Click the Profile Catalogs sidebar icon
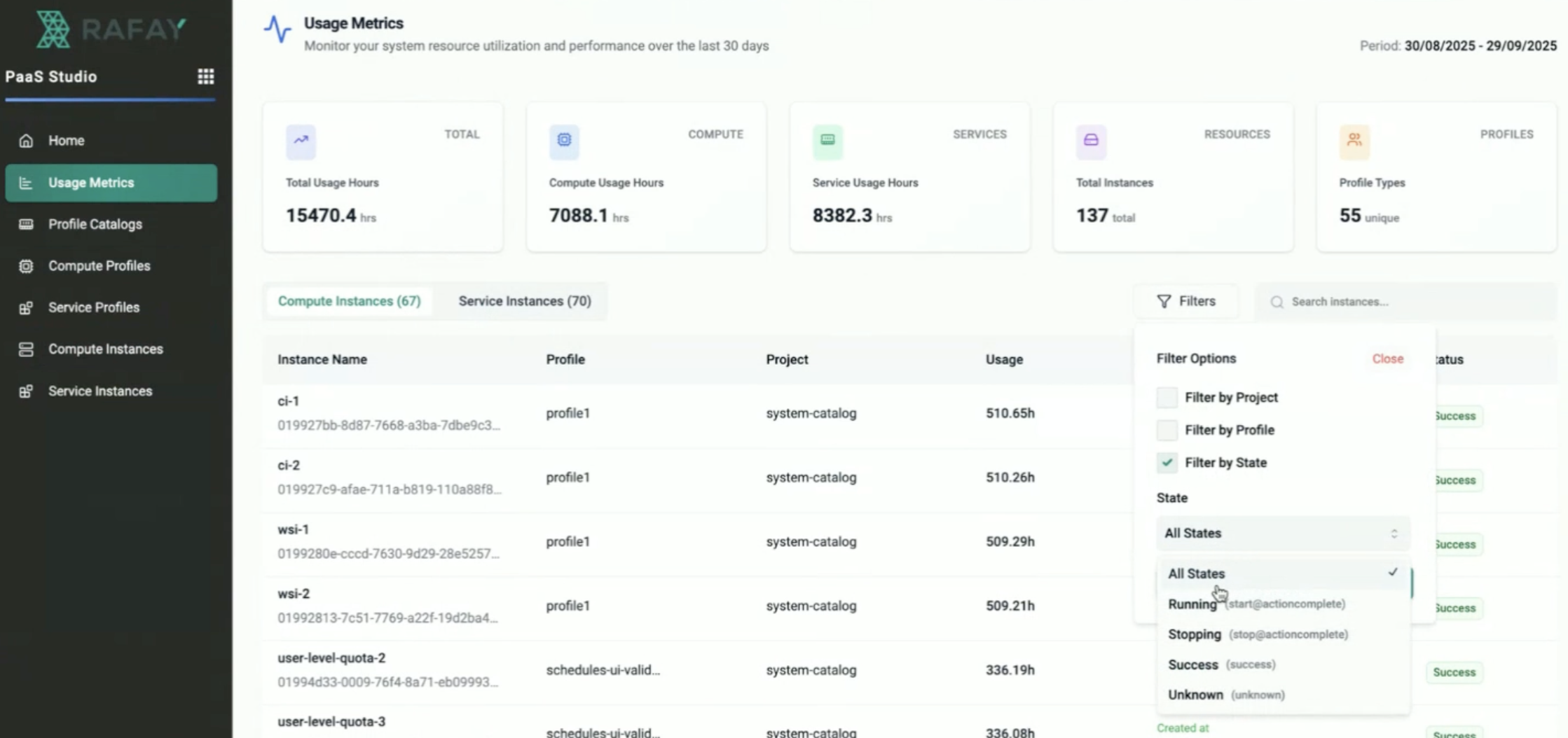 [26, 224]
